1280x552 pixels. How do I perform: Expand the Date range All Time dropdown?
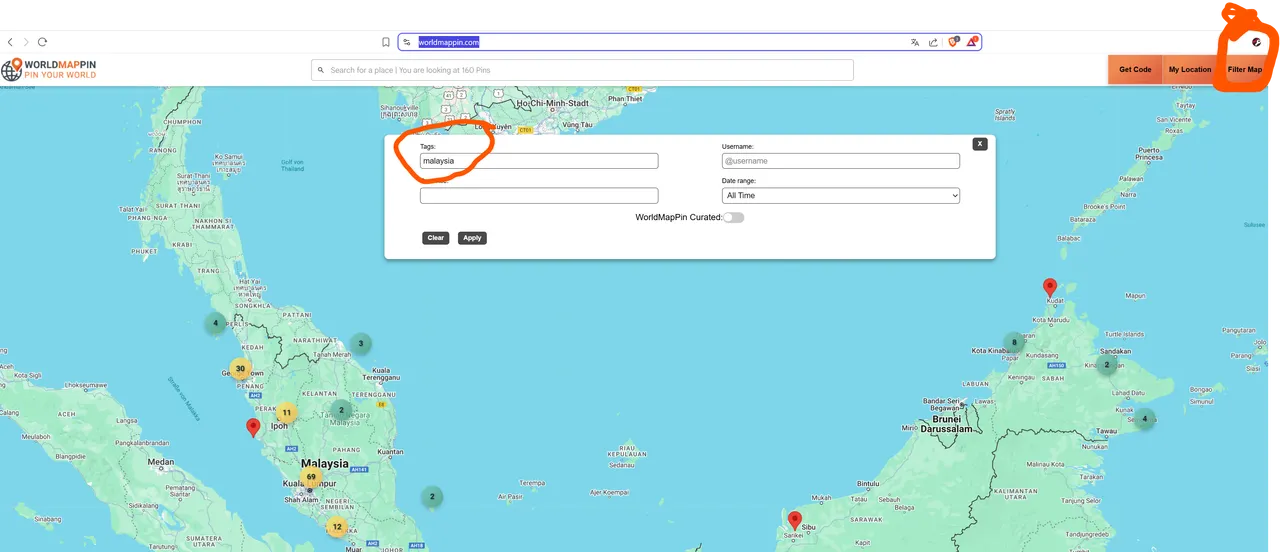click(x=841, y=196)
